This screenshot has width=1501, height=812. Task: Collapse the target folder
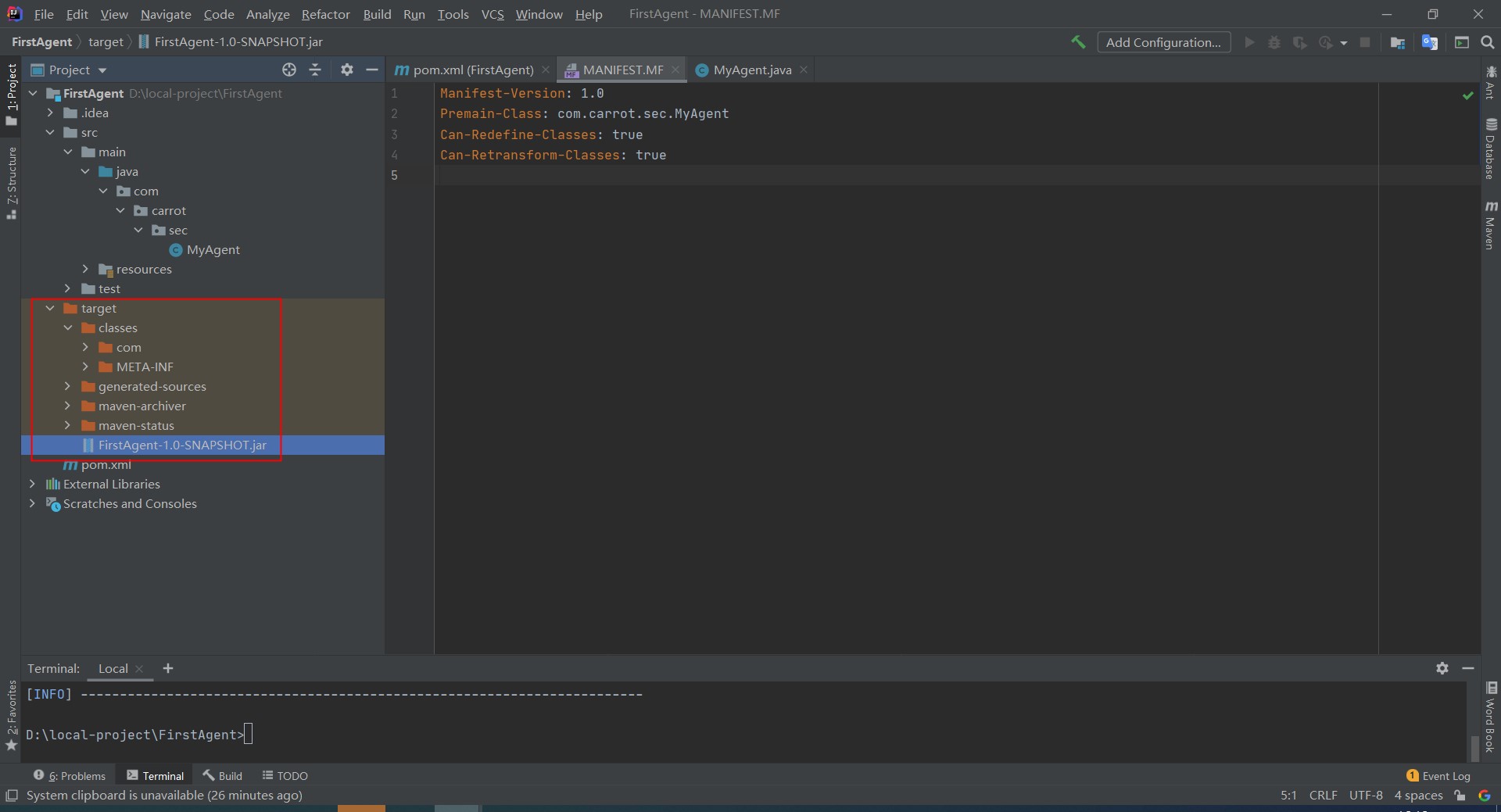pyautogui.click(x=50, y=308)
